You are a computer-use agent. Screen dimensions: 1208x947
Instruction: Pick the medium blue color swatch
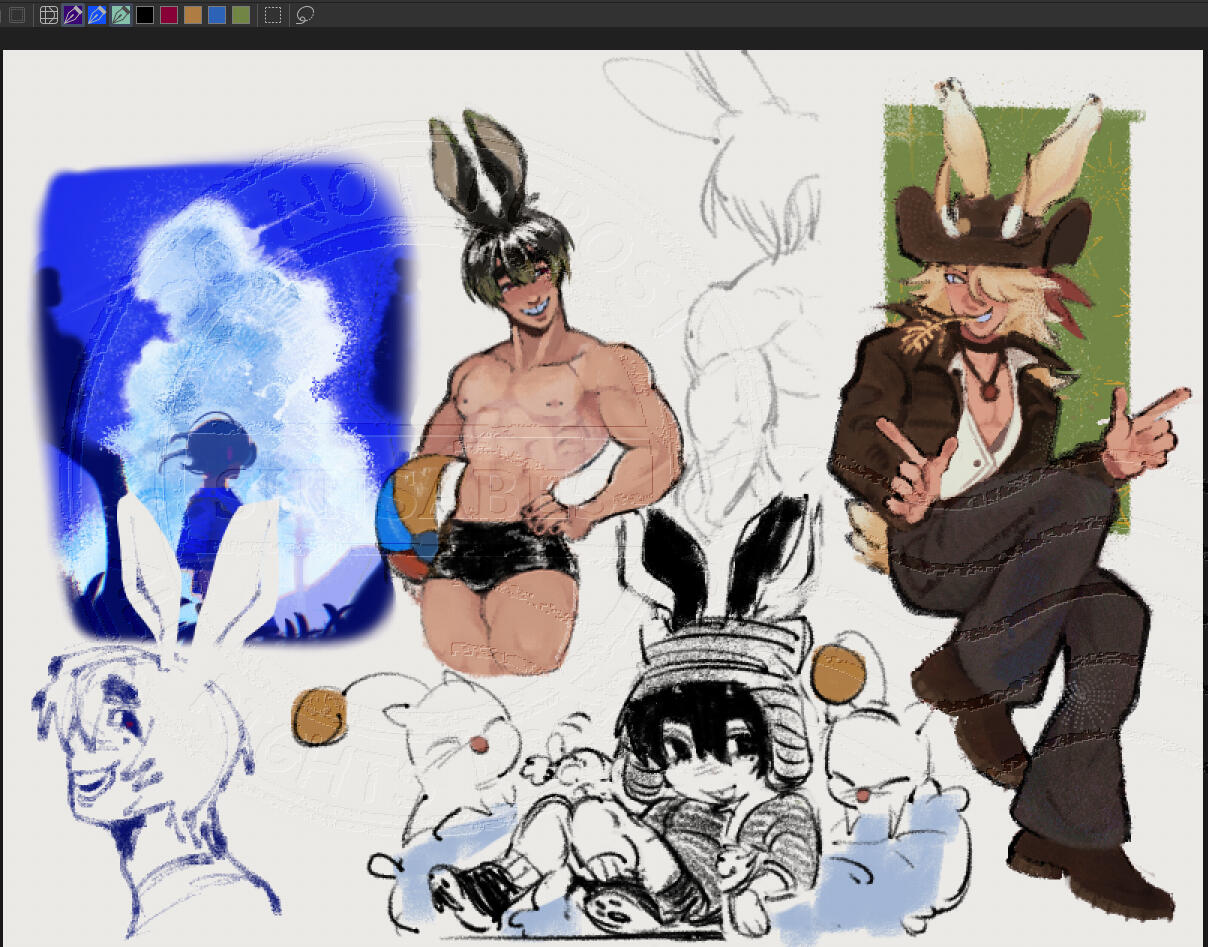pos(217,15)
